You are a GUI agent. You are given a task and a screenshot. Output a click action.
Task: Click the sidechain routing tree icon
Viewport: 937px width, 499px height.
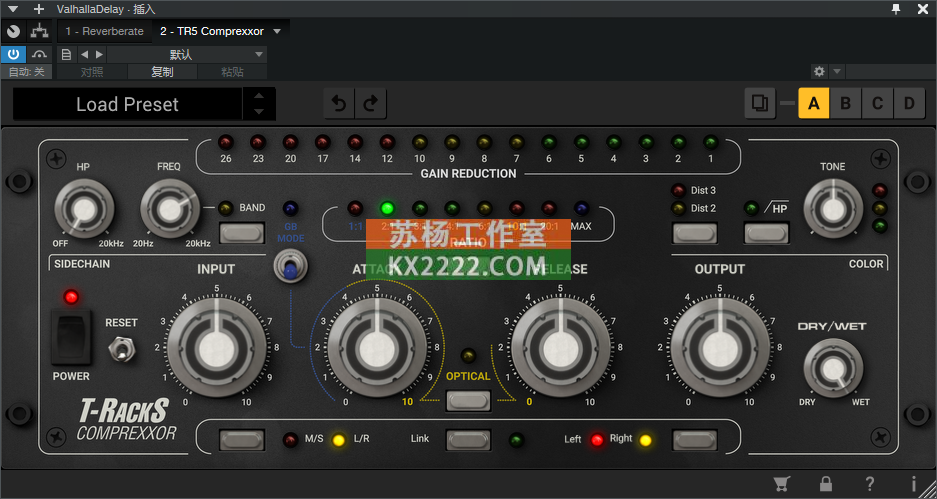coord(39,31)
